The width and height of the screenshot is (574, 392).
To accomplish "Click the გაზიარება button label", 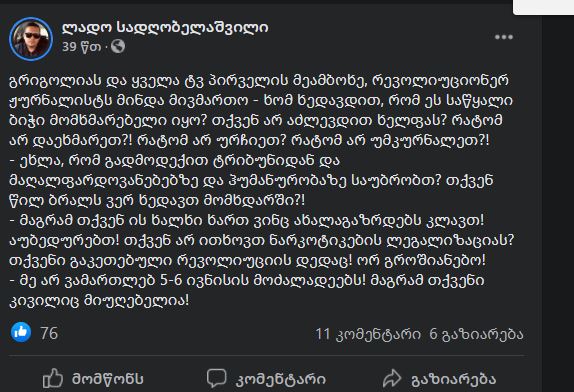I will [x=454, y=380].
